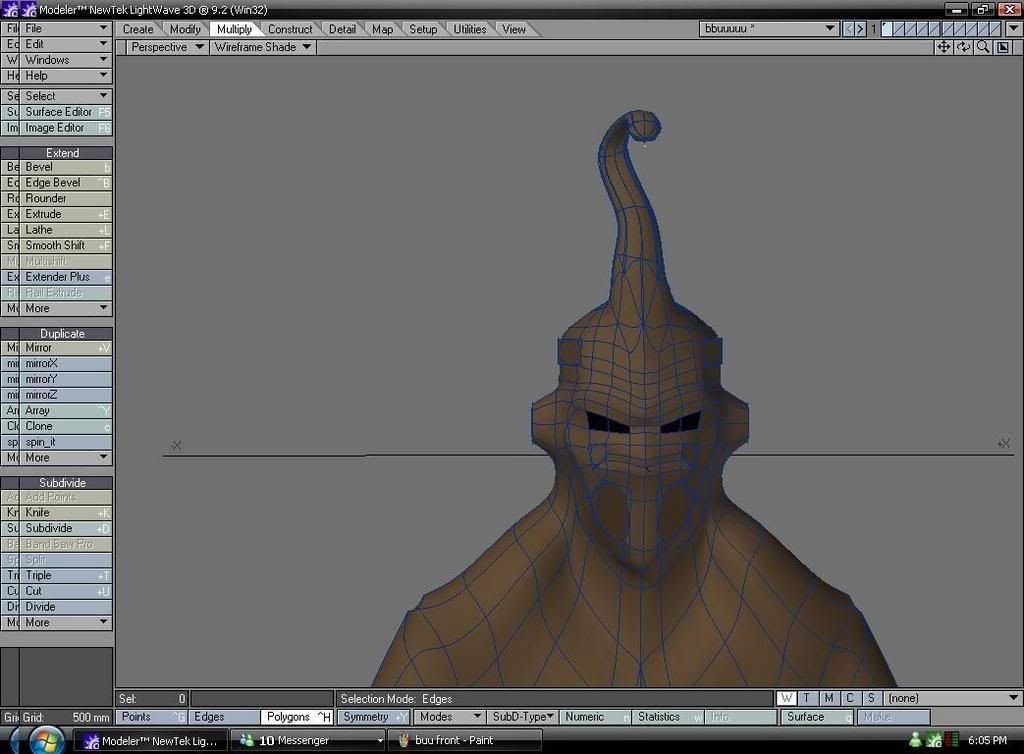The image size is (1024, 754).
Task: Open the Numeric panel
Action: tap(595, 717)
